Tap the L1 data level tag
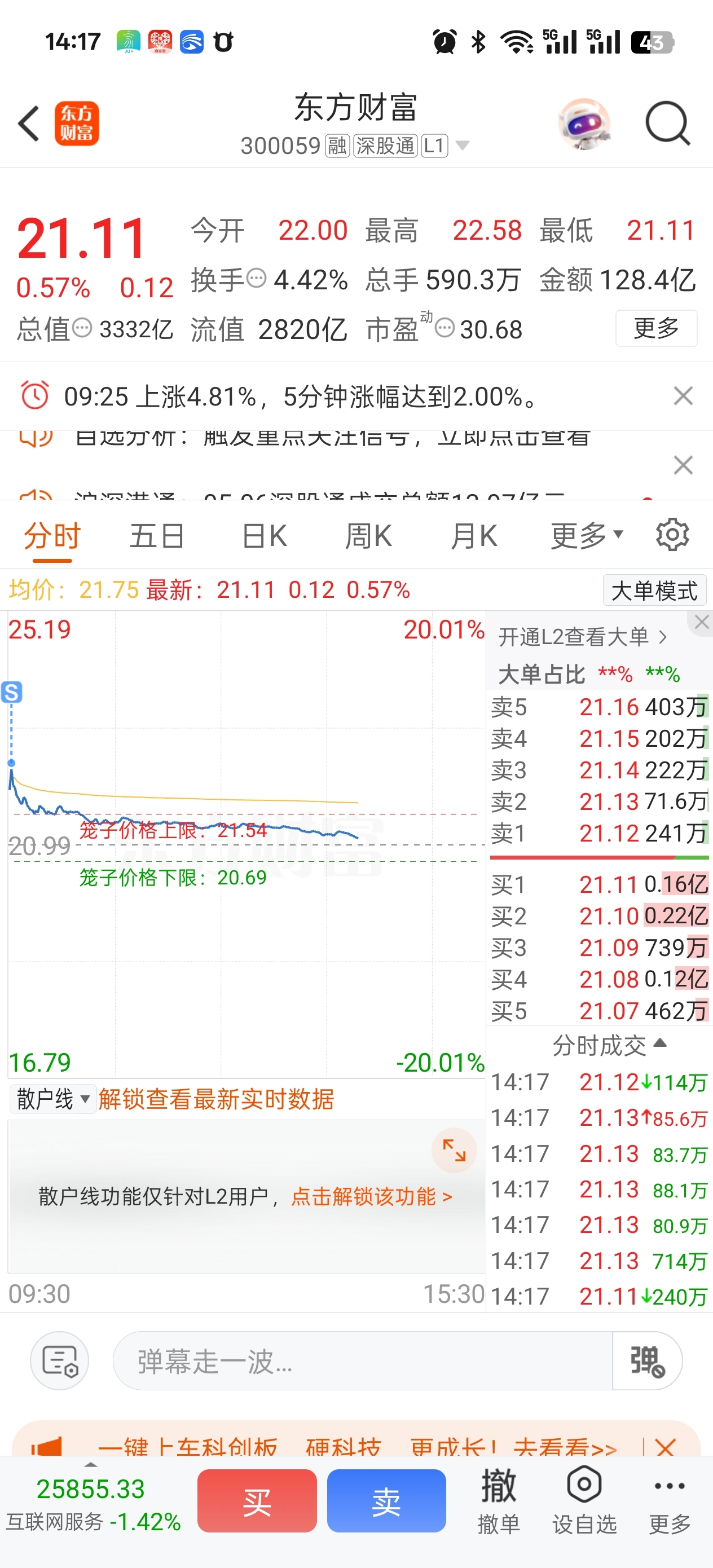This screenshot has height=1568, width=713. coord(435,146)
